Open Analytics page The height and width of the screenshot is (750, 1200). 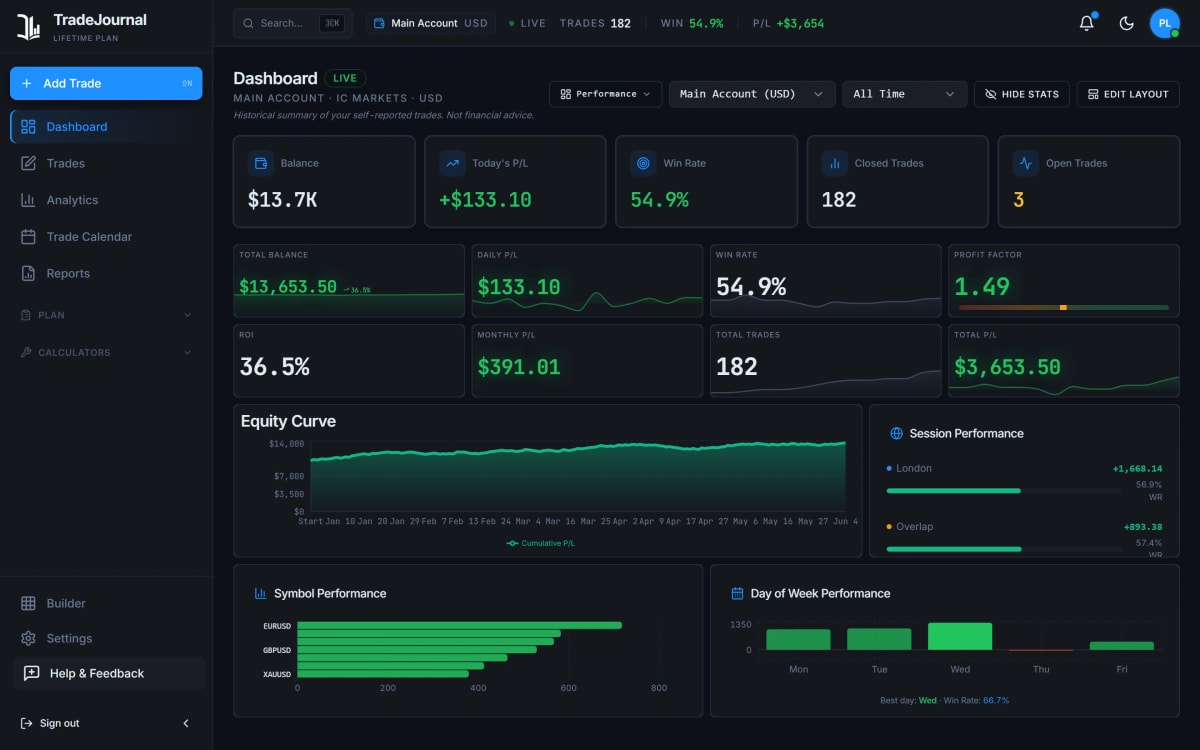(106, 200)
